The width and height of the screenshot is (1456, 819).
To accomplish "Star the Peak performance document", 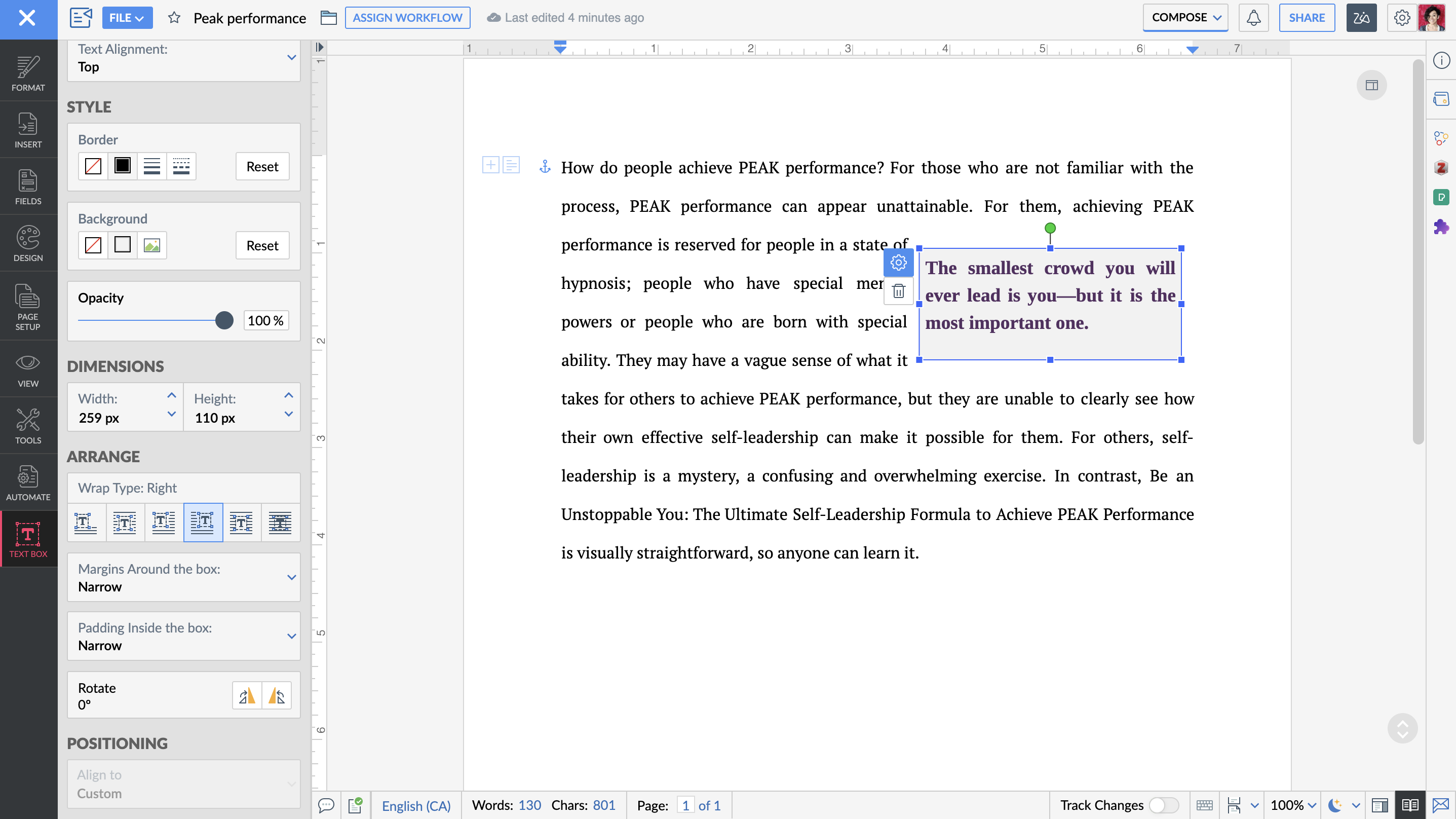I will tap(174, 18).
